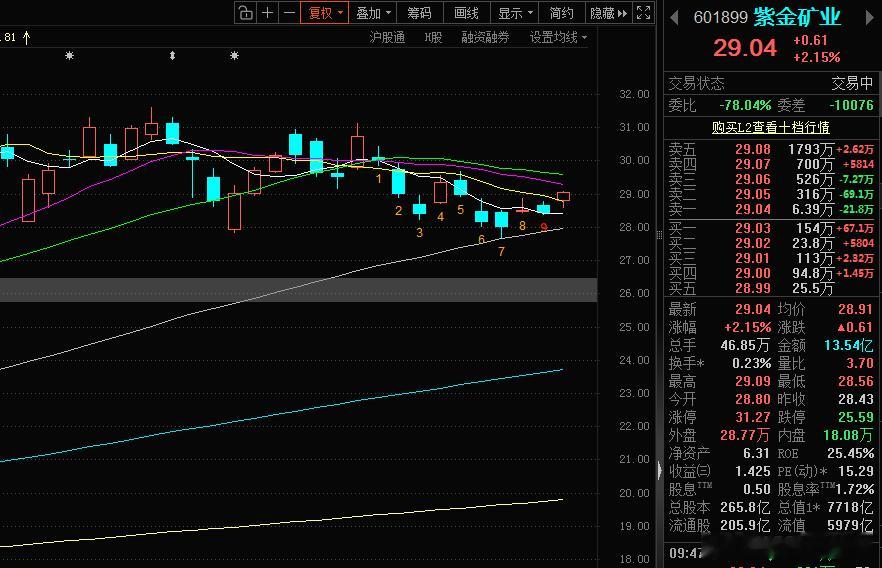
Task: Click 卖三 price 29.06
Action: coord(753,179)
